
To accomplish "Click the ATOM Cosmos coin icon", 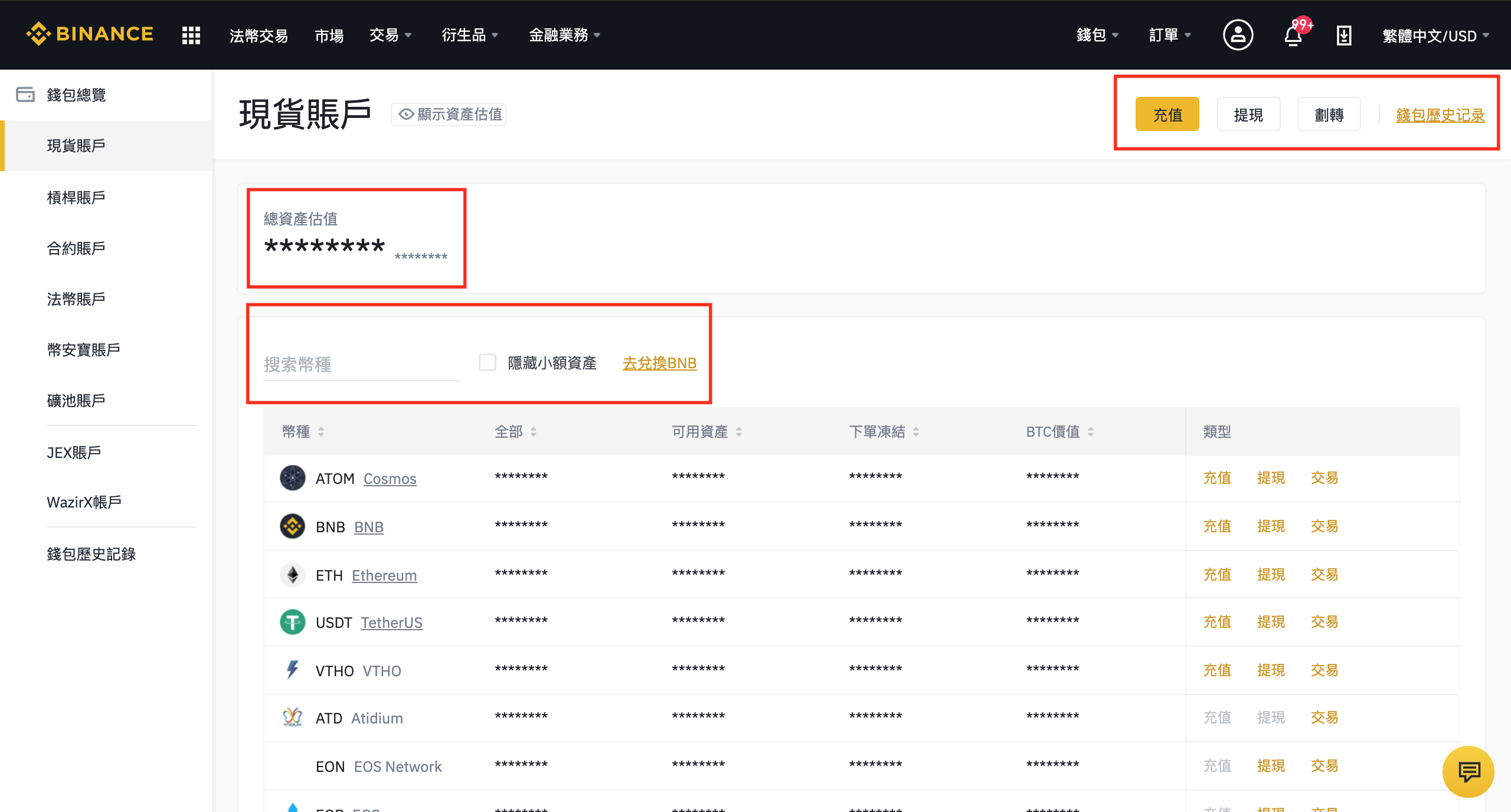I will (x=293, y=478).
